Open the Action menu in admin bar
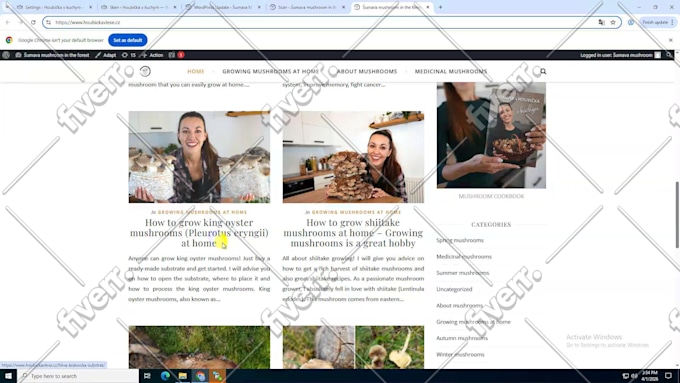Screen dimensions: 680x383 tap(152, 55)
